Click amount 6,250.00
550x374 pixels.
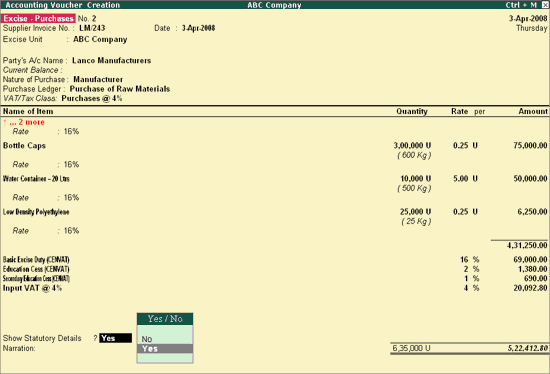(532, 212)
